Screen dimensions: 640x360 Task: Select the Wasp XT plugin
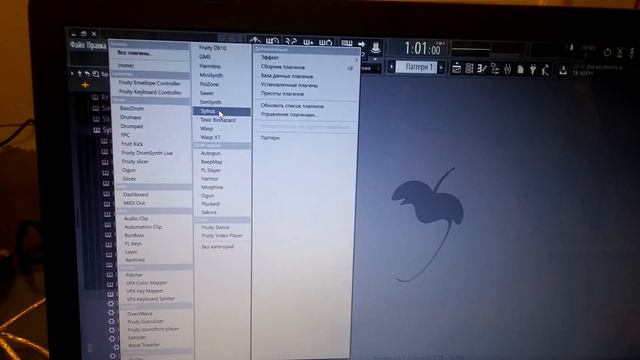tap(211, 138)
